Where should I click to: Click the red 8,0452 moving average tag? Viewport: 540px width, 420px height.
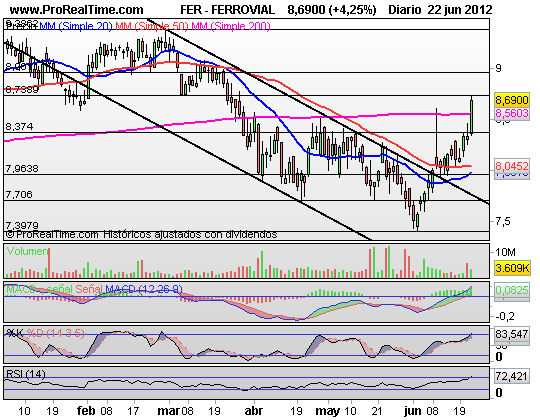pyautogui.click(x=512, y=166)
